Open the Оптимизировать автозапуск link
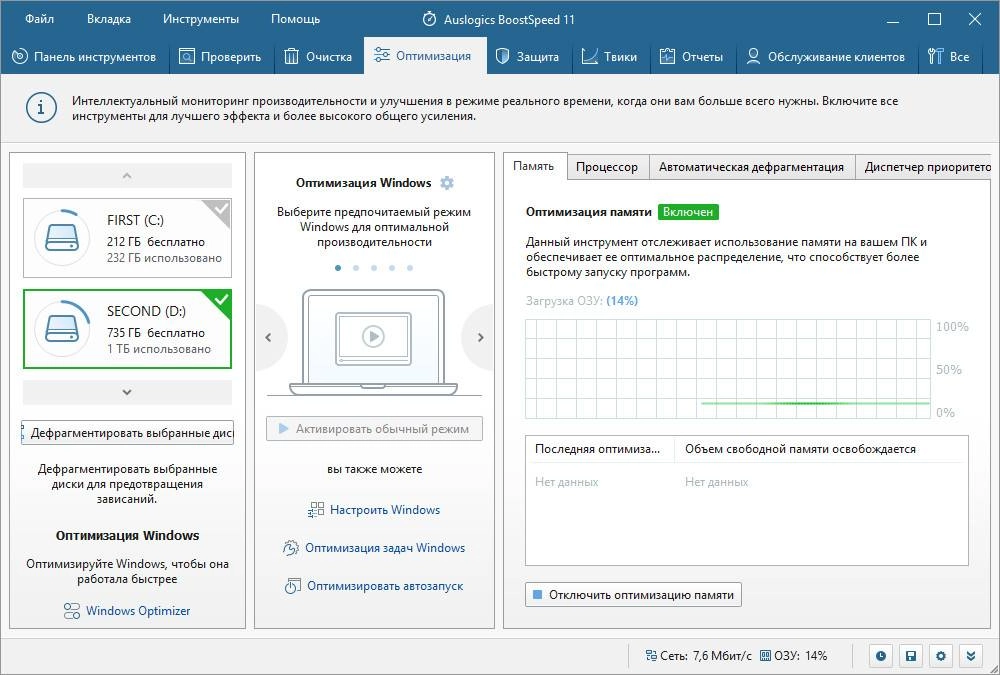Viewport: 1000px width, 675px height. click(385, 586)
